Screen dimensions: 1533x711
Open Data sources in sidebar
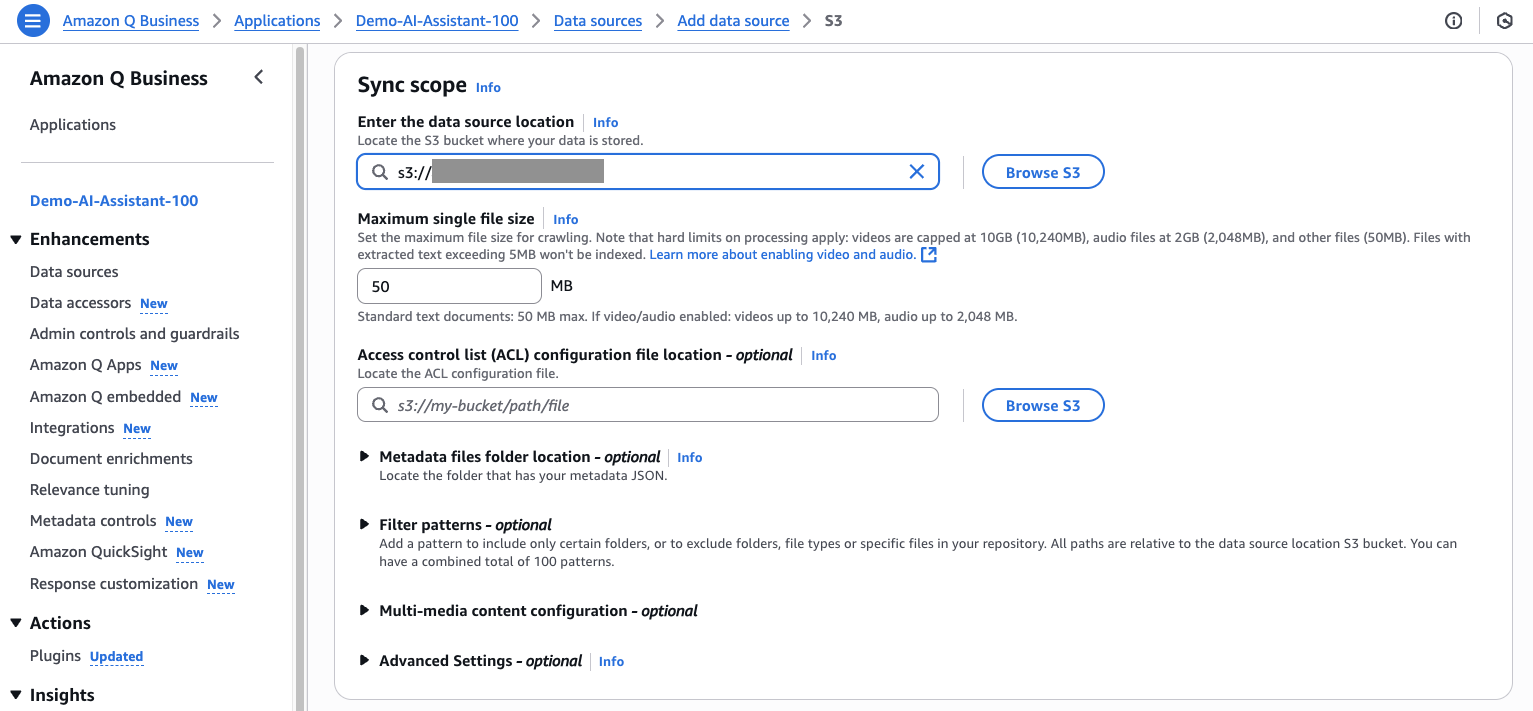click(74, 272)
